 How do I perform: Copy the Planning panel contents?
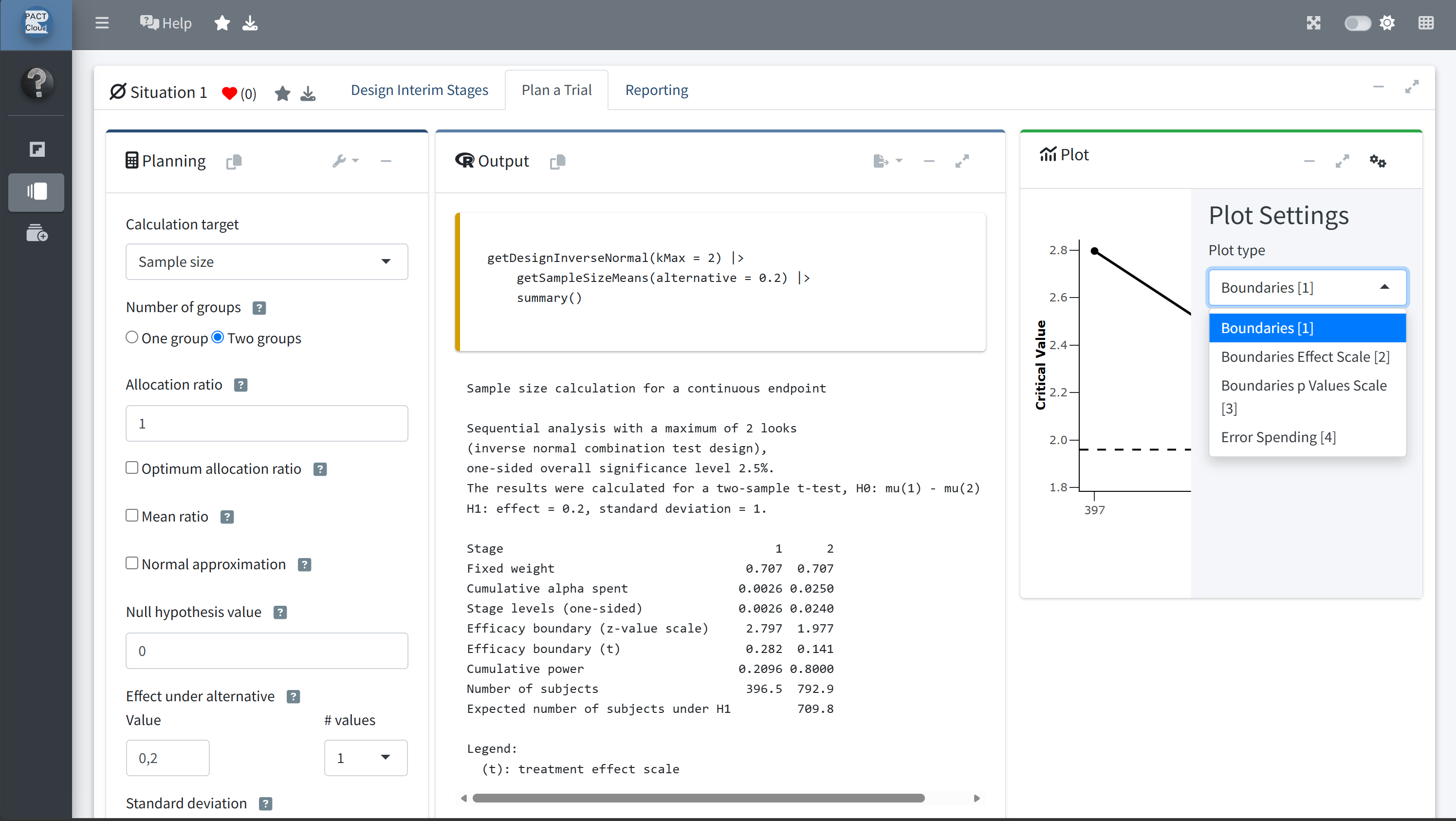pyautogui.click(x=234, y=162)
